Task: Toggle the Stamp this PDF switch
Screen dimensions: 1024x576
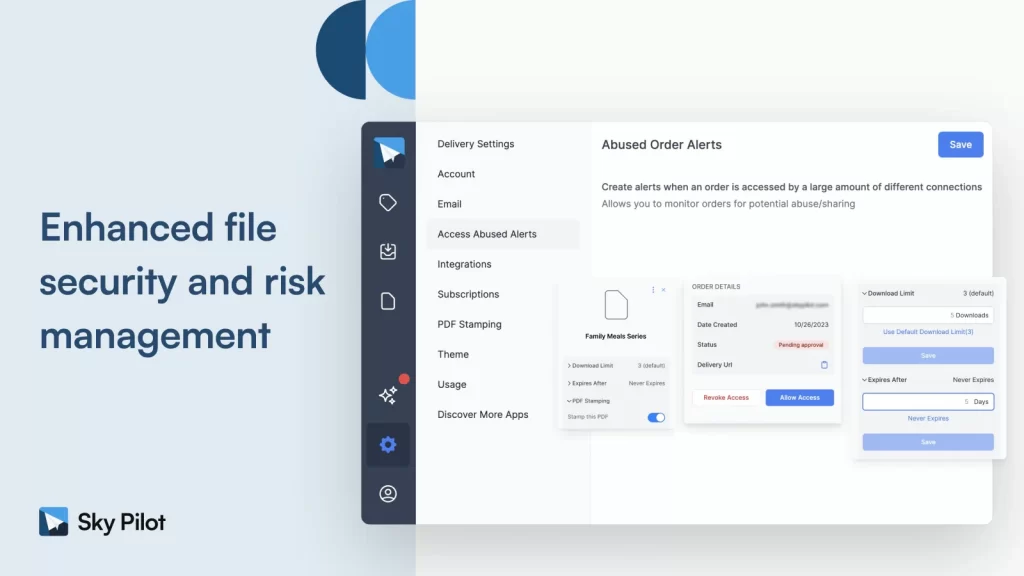Action: tap(656, 417)
